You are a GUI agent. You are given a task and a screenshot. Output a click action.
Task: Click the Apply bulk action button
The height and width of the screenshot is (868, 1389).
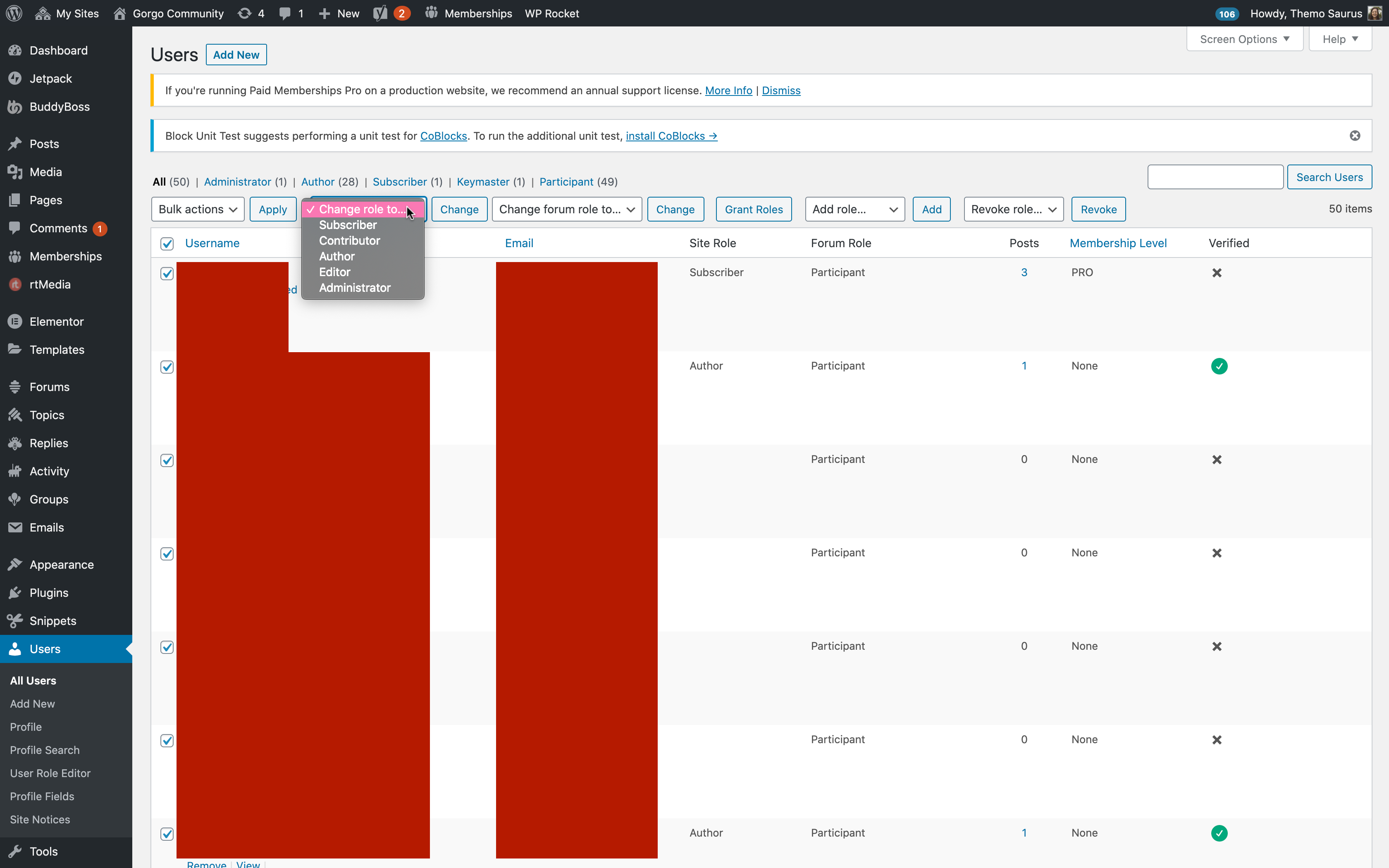(x=273, y=209)
